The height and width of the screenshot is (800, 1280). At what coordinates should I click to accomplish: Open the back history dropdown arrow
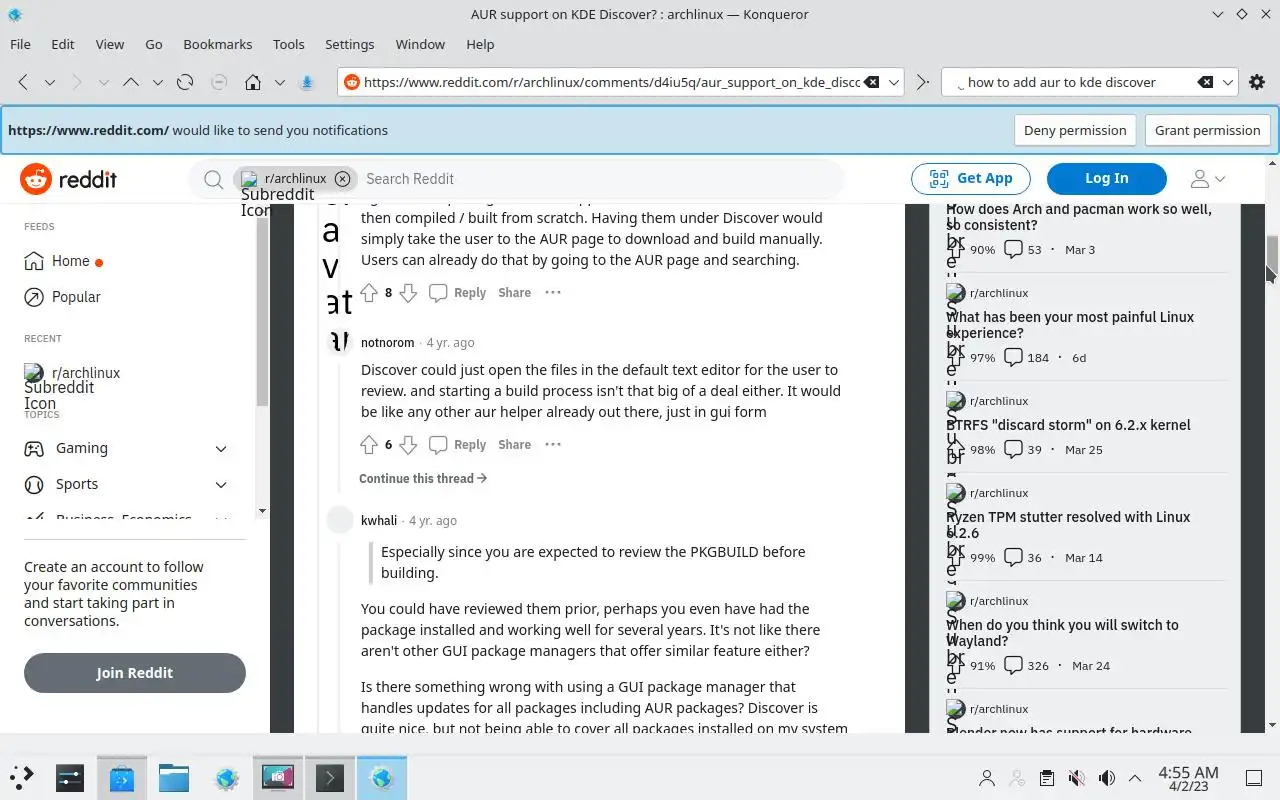click(50, 82)
